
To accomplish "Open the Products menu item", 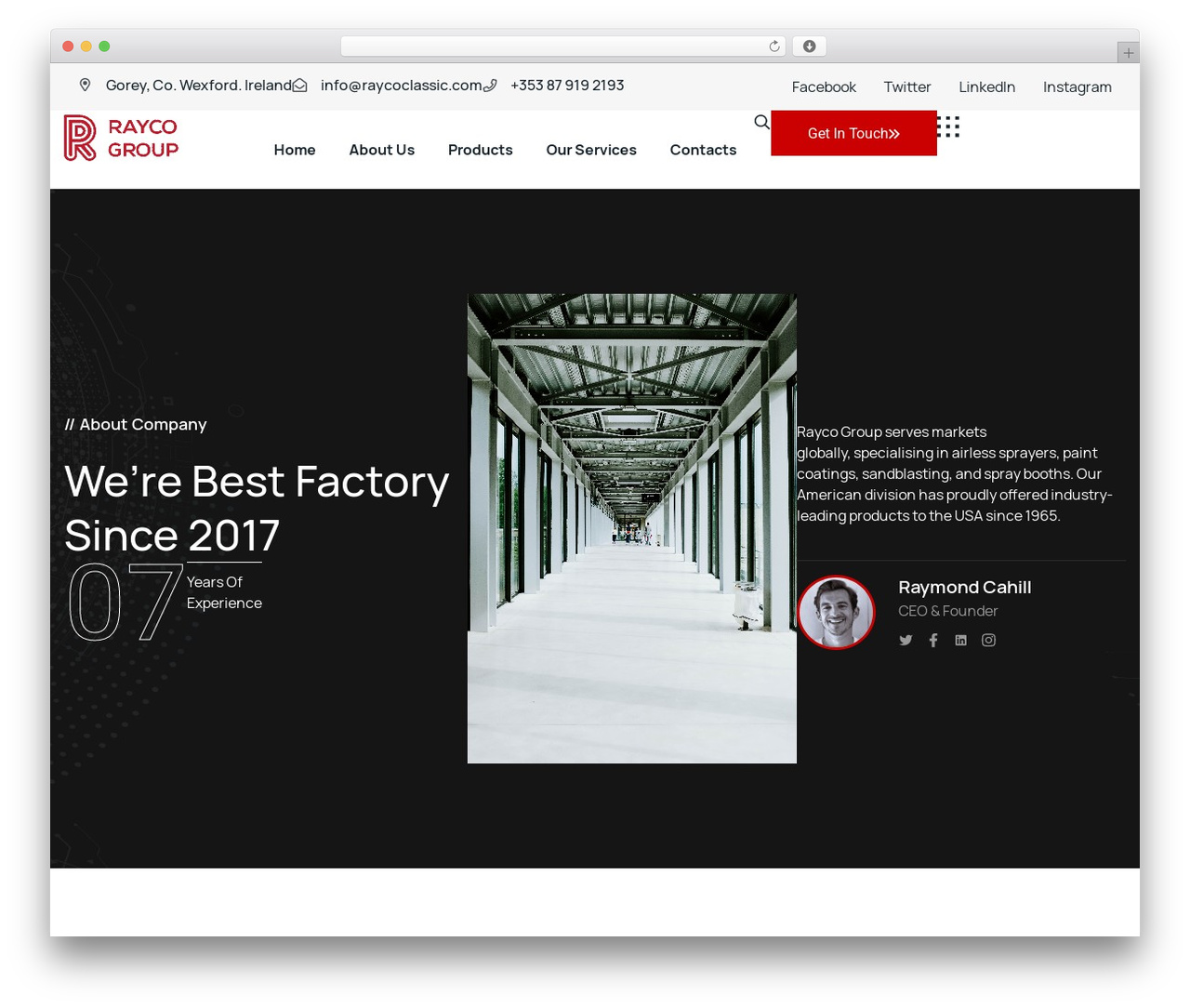I will coord(481,150).
